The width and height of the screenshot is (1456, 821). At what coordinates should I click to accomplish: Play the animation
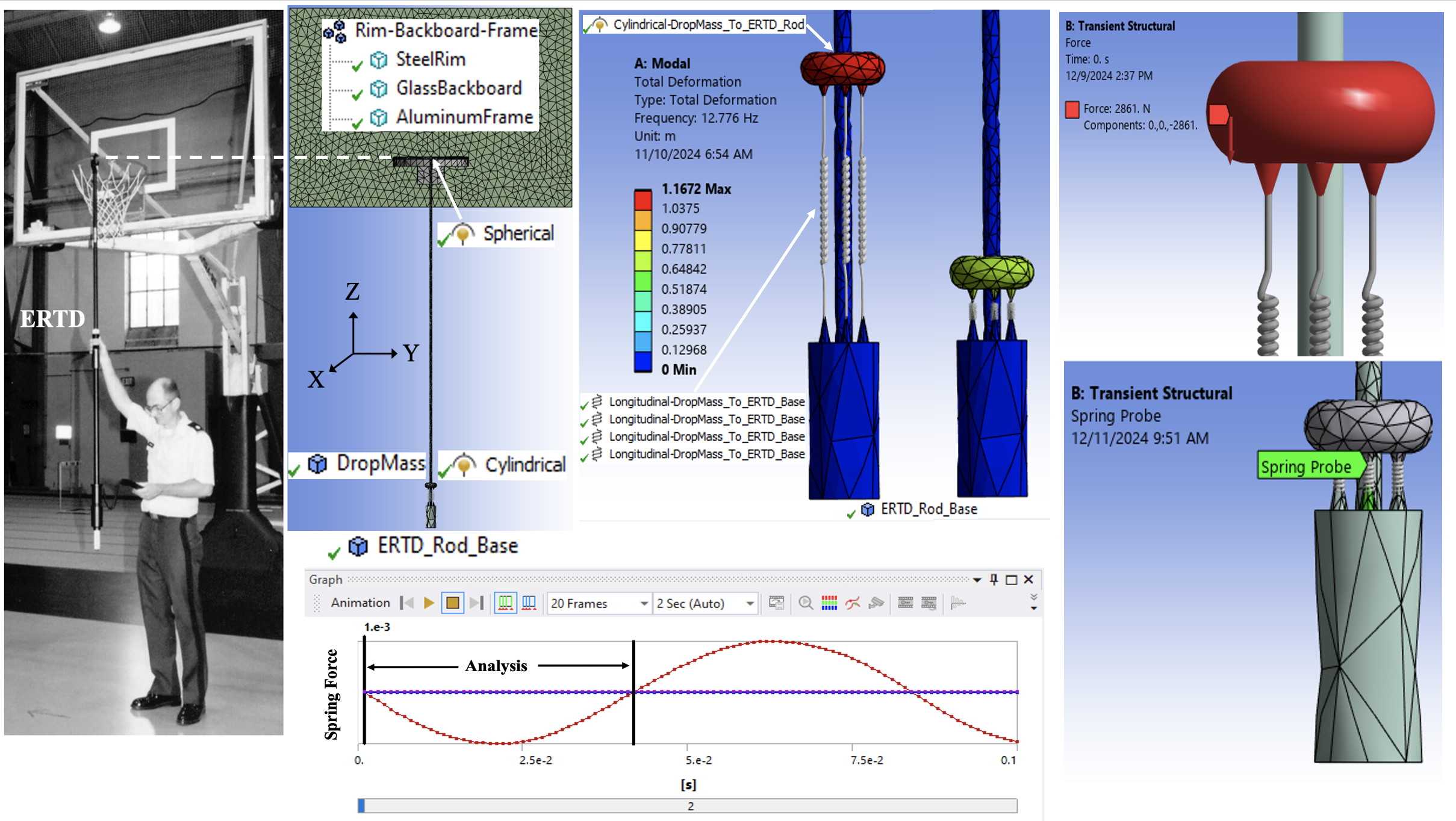tap(429, 603)
